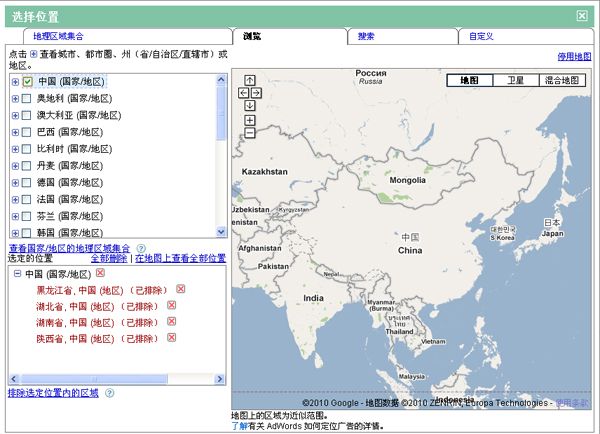Pan the map down with the arrow
The height and width of the screenshot is (434, 600).
(x=249, y=105)
